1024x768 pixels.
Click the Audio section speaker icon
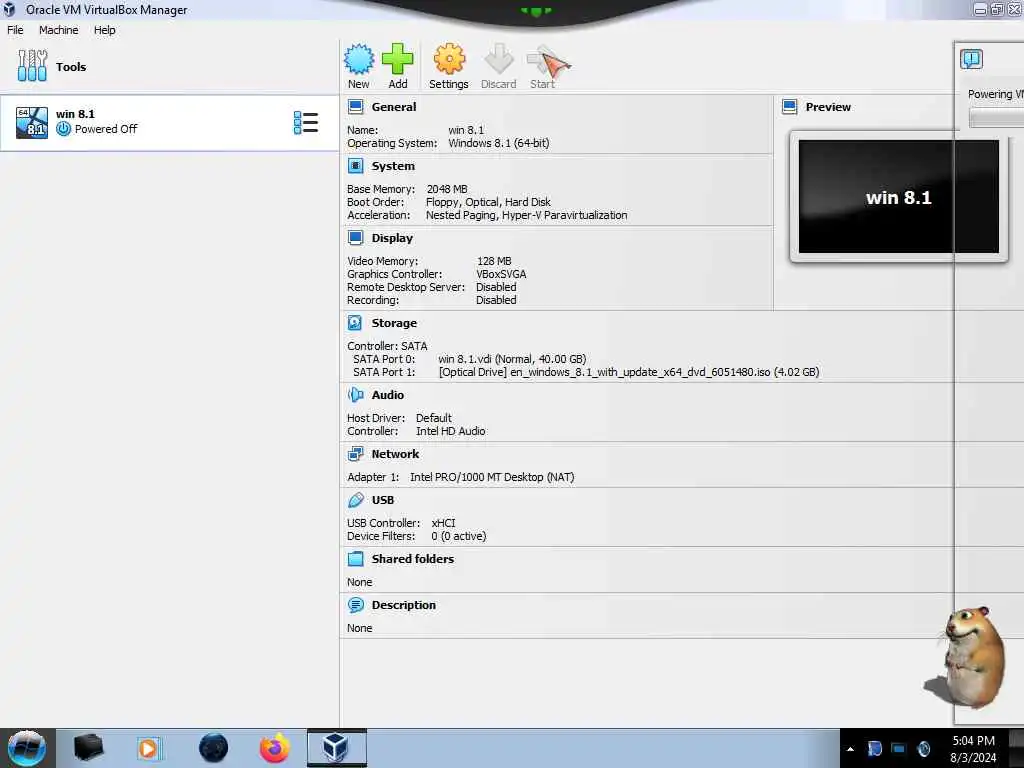tap(355, 394)
